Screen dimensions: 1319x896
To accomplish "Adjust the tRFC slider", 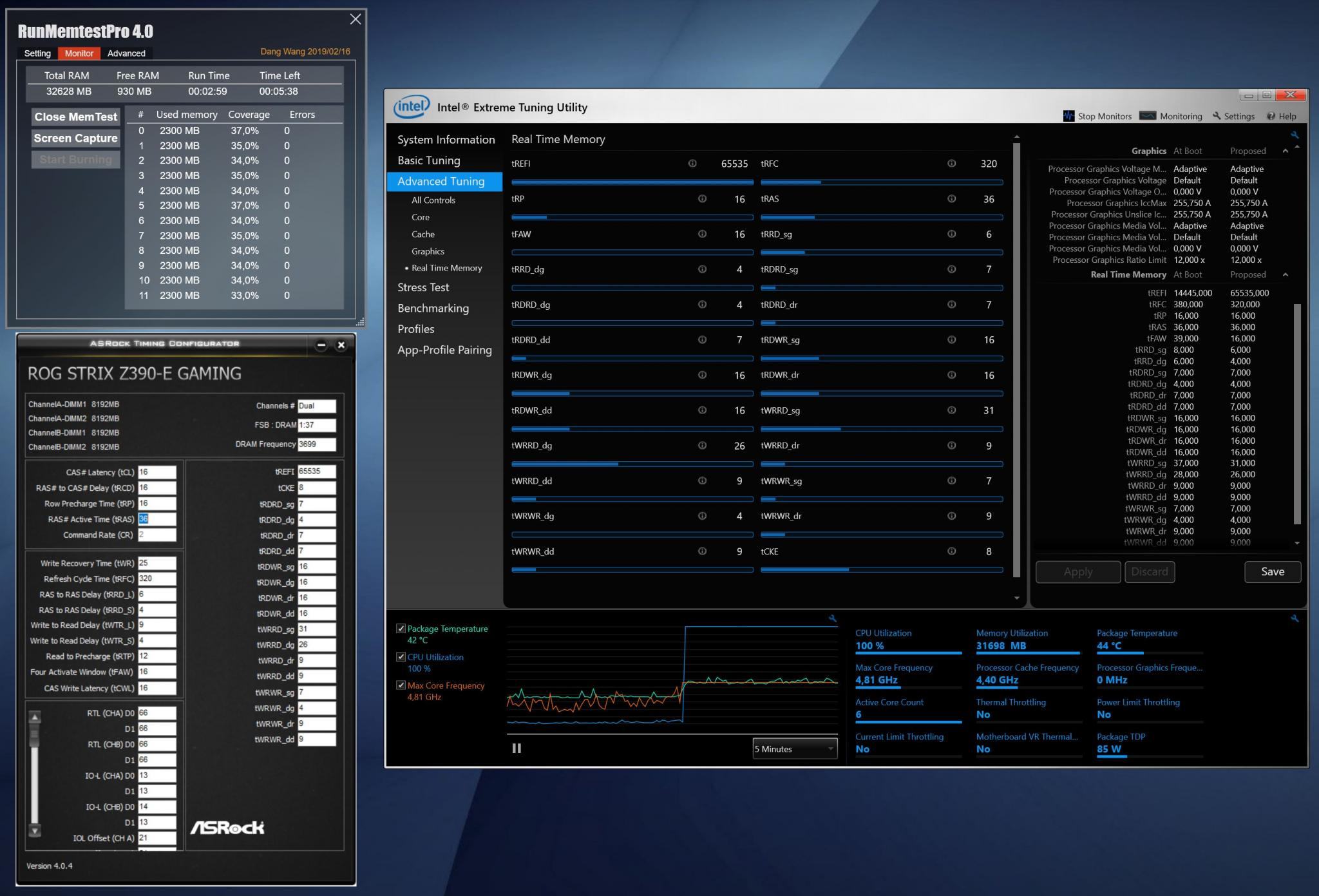I will 882,182.
